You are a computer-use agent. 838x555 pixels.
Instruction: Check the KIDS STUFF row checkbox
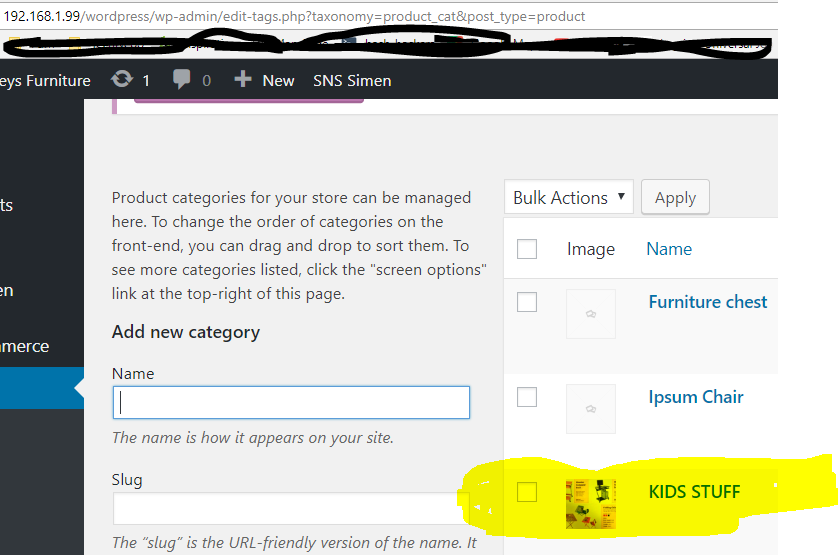click(527, 491)
